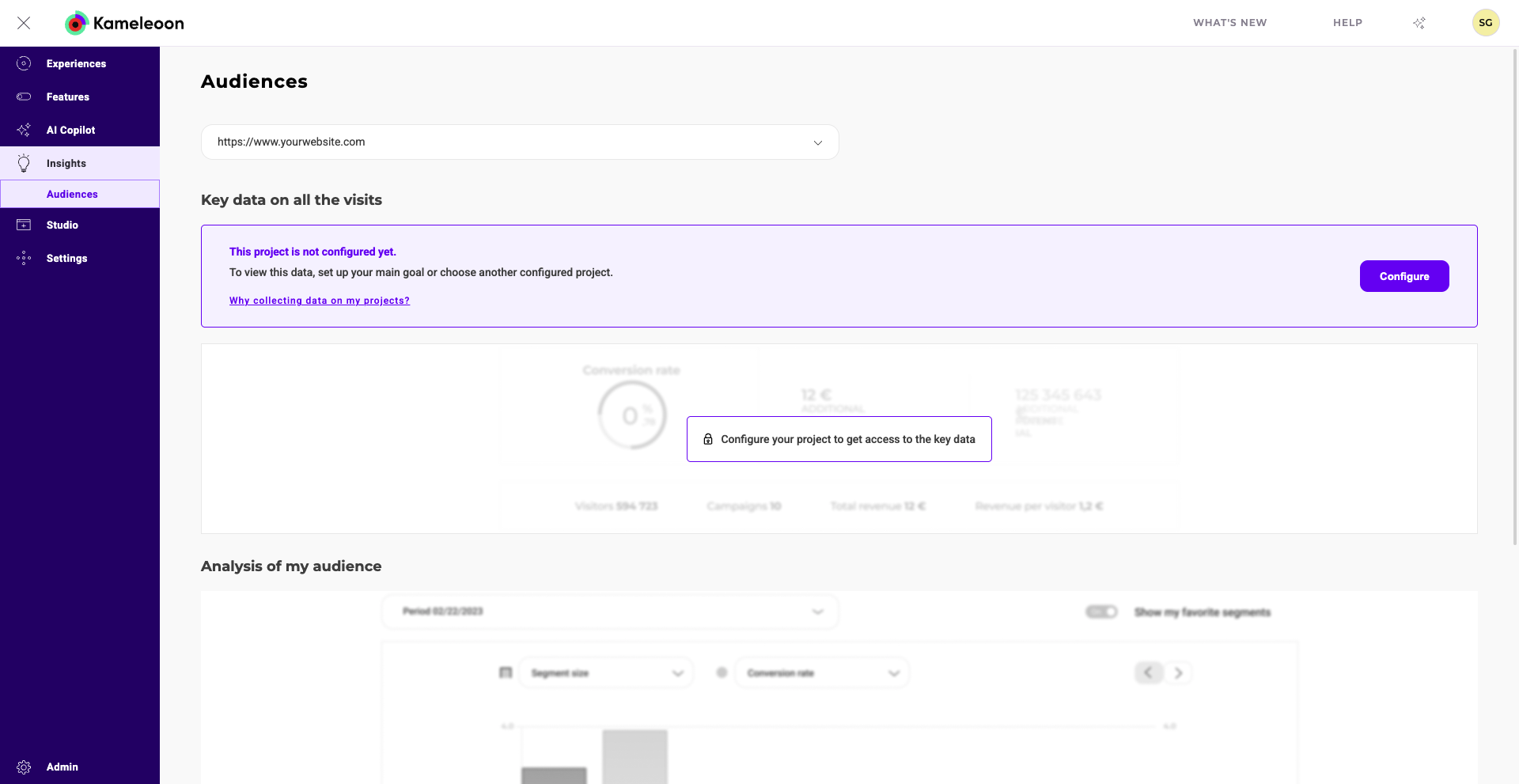1519x784 pixels.
Task: Select Audiences submenu item
Action: (72, 194)
